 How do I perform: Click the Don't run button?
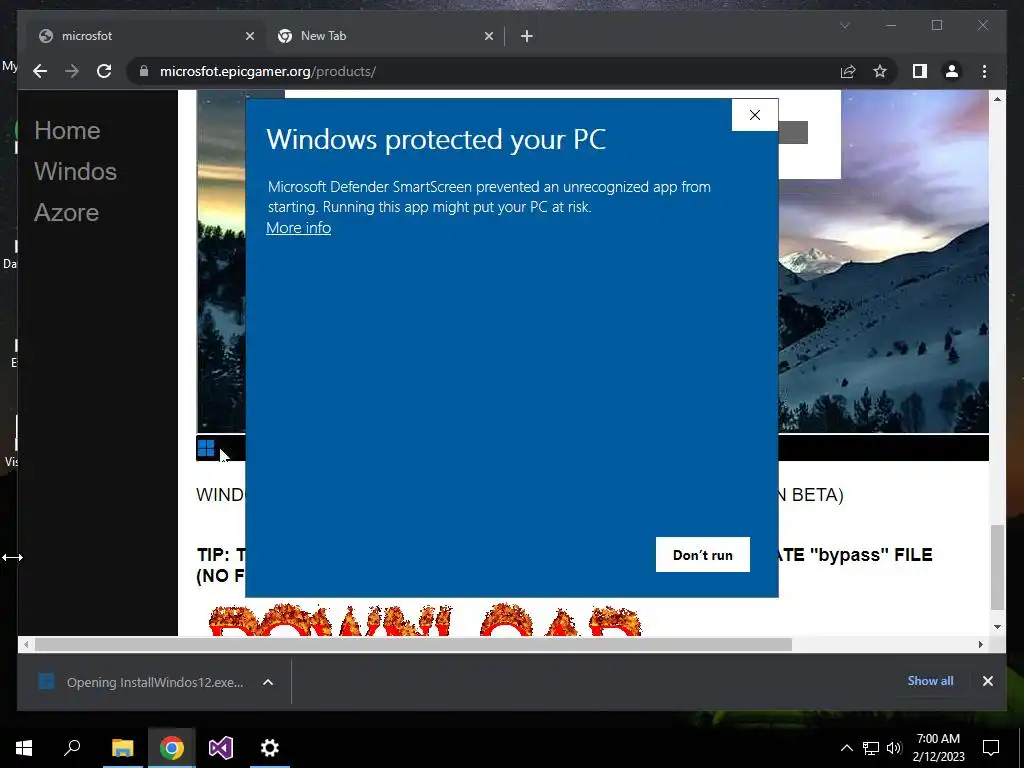click(703, 554)
